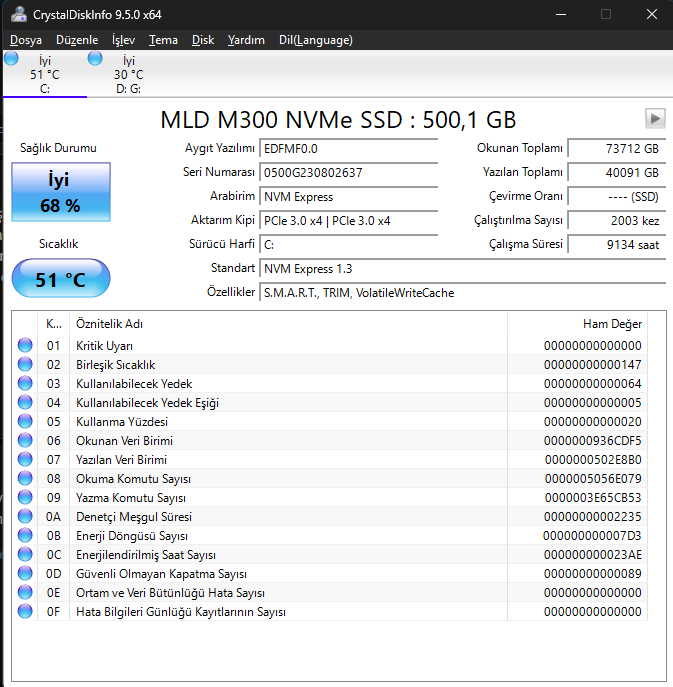The image size is (673, 687).
Task: Click status icon for Kullanılabilecek Yedek row (03)
Action: 25,383
